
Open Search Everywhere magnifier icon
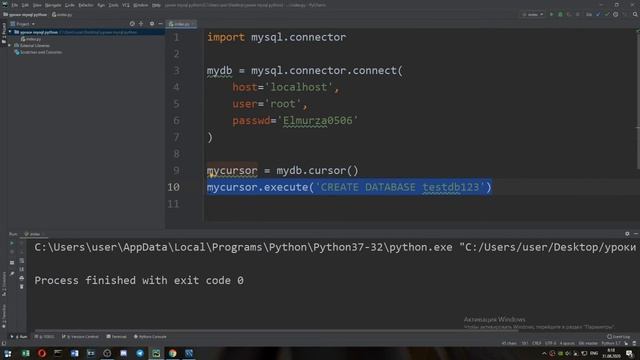point(635,14)
